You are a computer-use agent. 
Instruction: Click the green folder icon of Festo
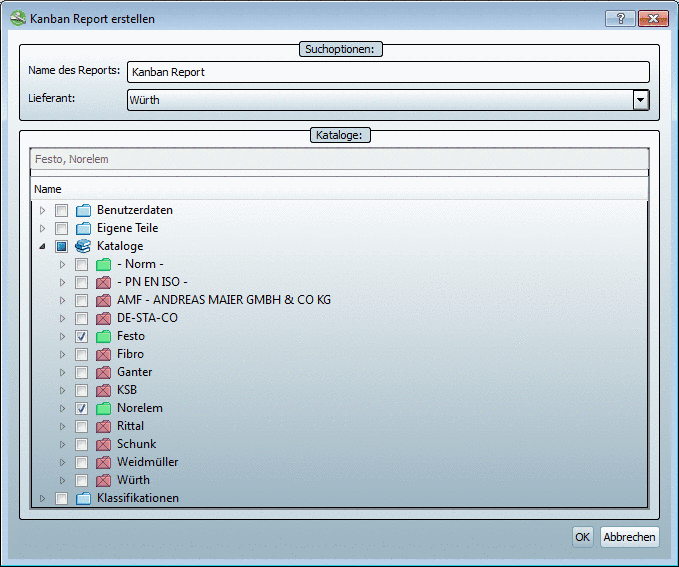(x=103, y=336)
